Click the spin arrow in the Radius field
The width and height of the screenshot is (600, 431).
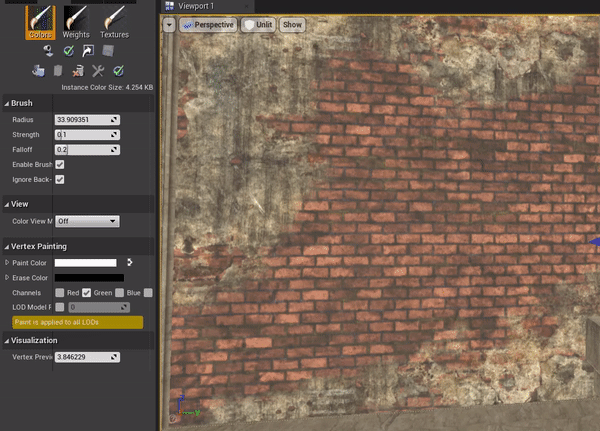point(114,120)
